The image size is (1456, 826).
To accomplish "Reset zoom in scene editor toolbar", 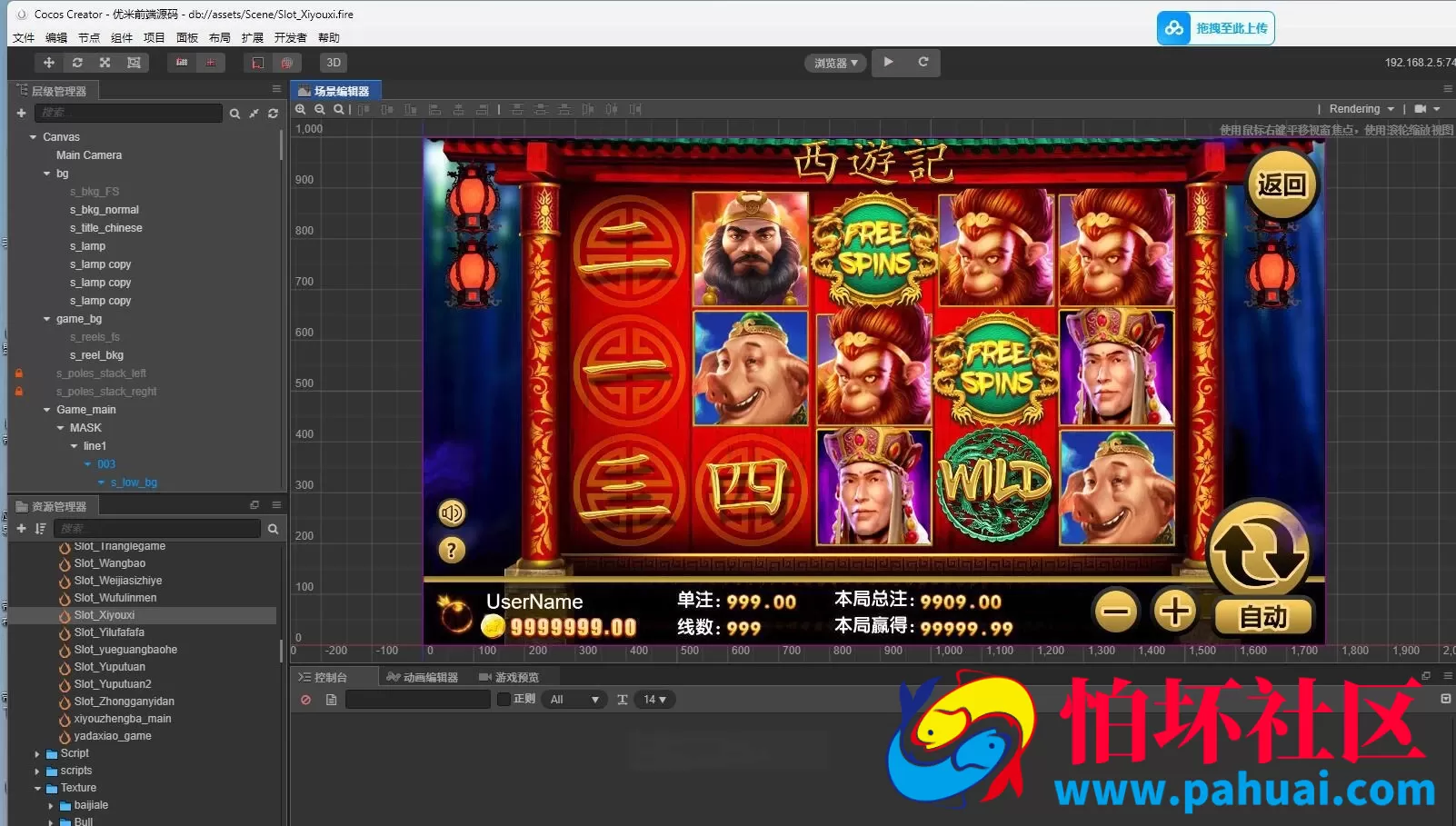I will pos(339,109).
